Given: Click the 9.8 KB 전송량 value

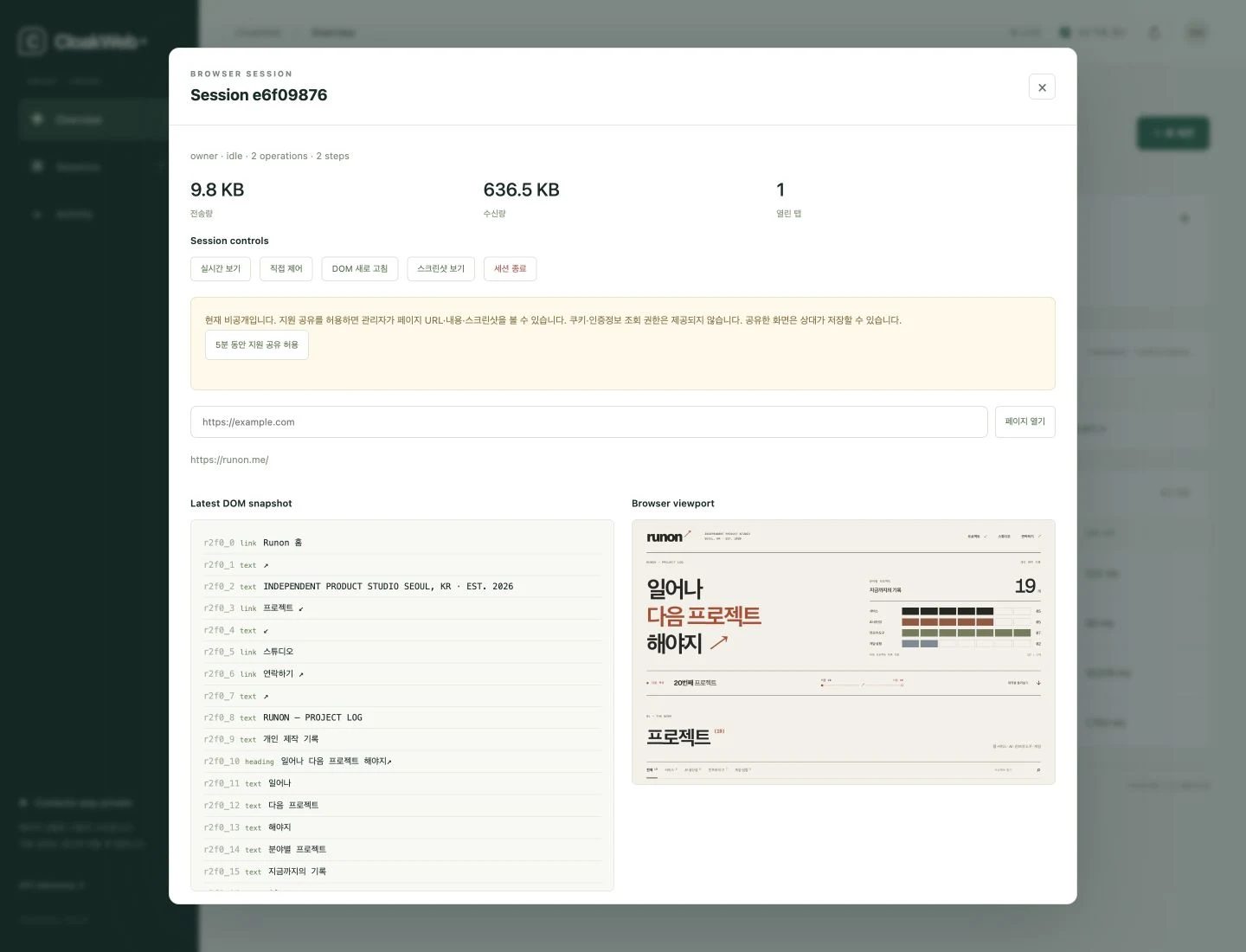Looking at the screenshot, I should click(x=217, y=190).
